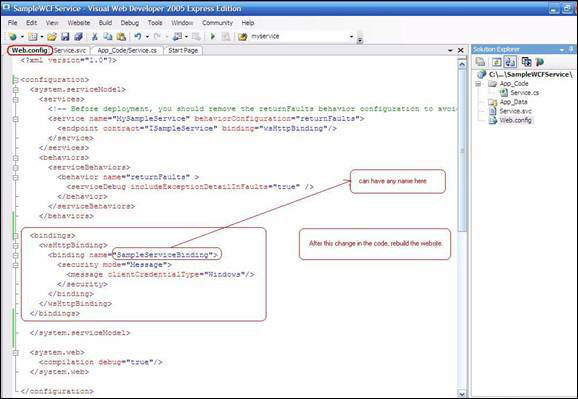This screenshot has height=399, width=578.
Task: Switch to the Start Page tab
Action: (183, 51)
